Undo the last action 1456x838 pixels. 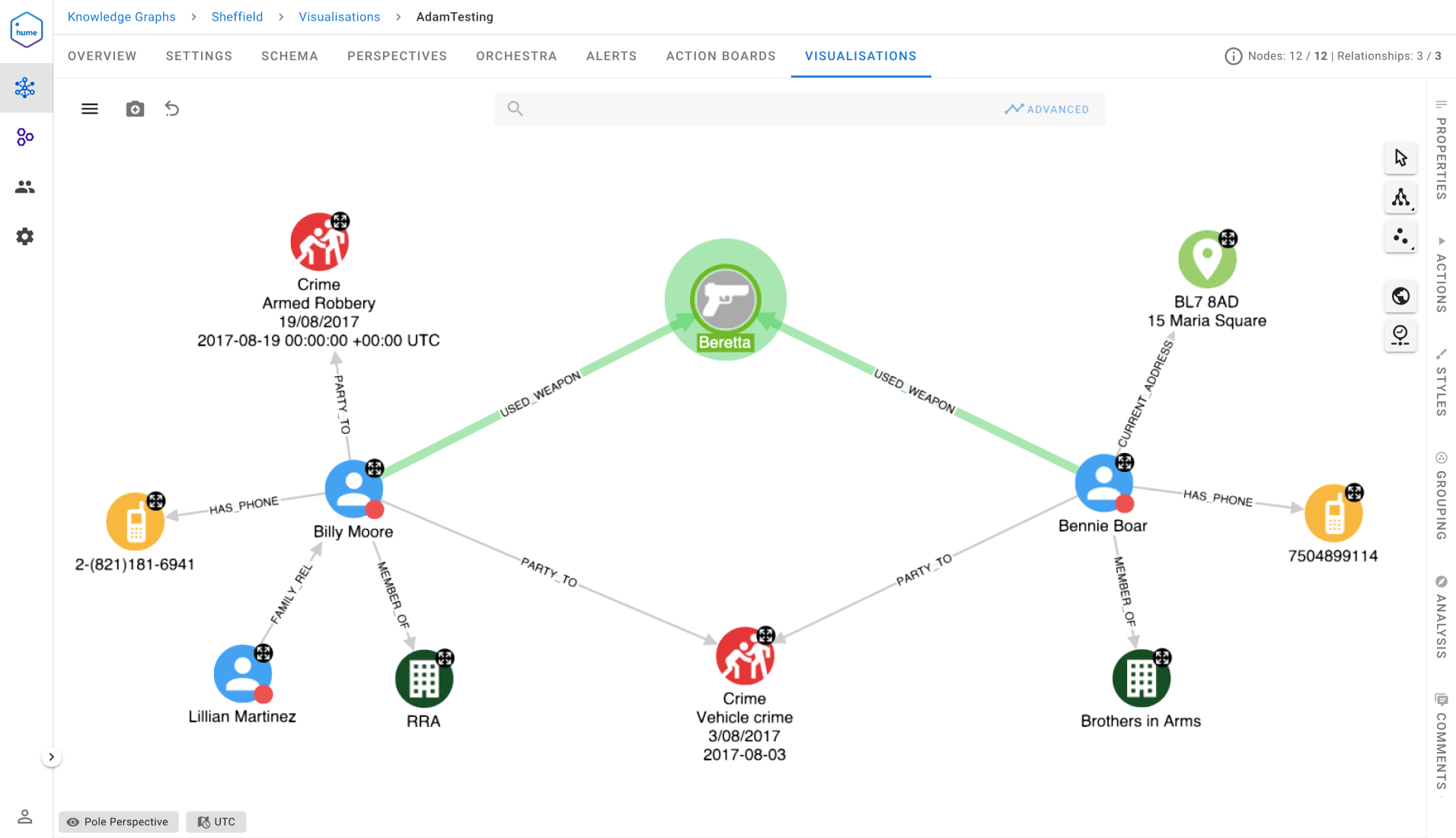coord(172,109)
